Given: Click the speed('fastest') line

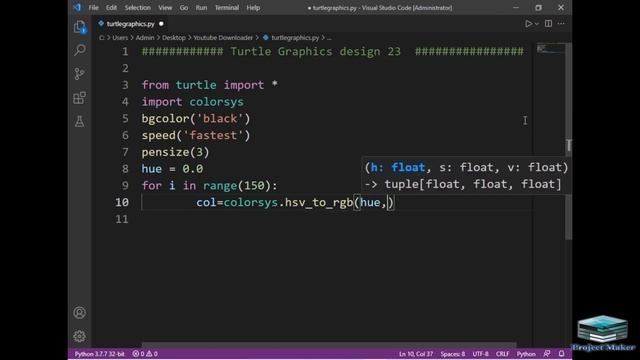Looking at the screenshot, I should 196,136.
